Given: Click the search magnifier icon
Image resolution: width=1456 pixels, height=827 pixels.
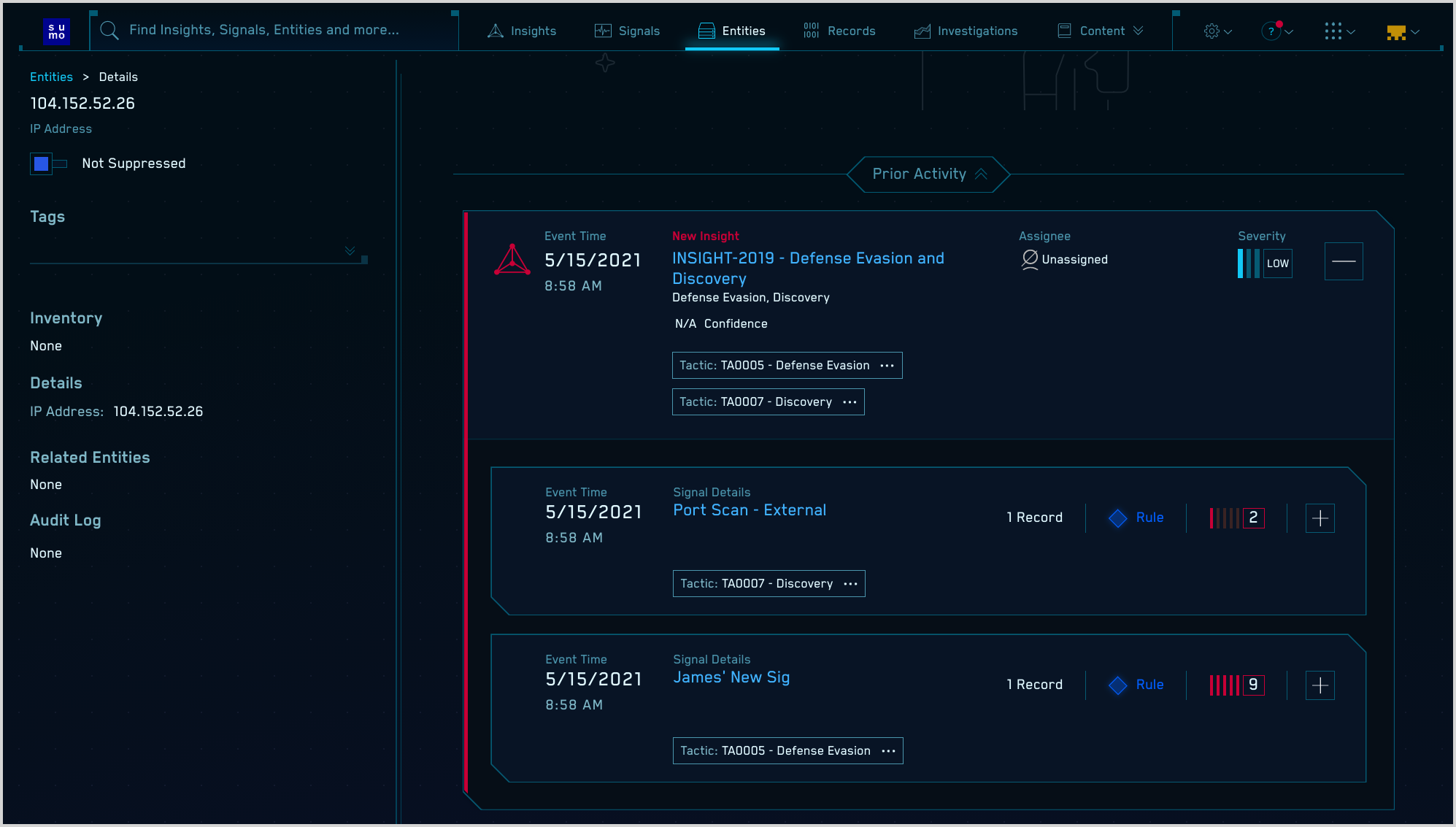Looking at the screenshot, I should click(109, 31).
